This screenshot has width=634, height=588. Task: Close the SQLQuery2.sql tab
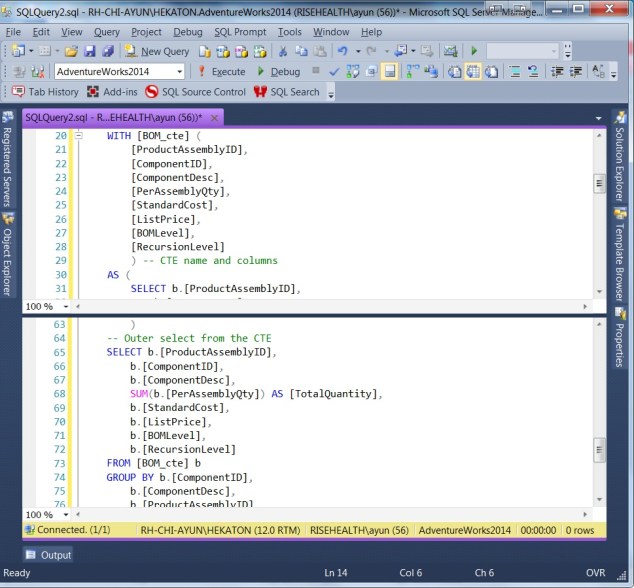click(213, 117)
